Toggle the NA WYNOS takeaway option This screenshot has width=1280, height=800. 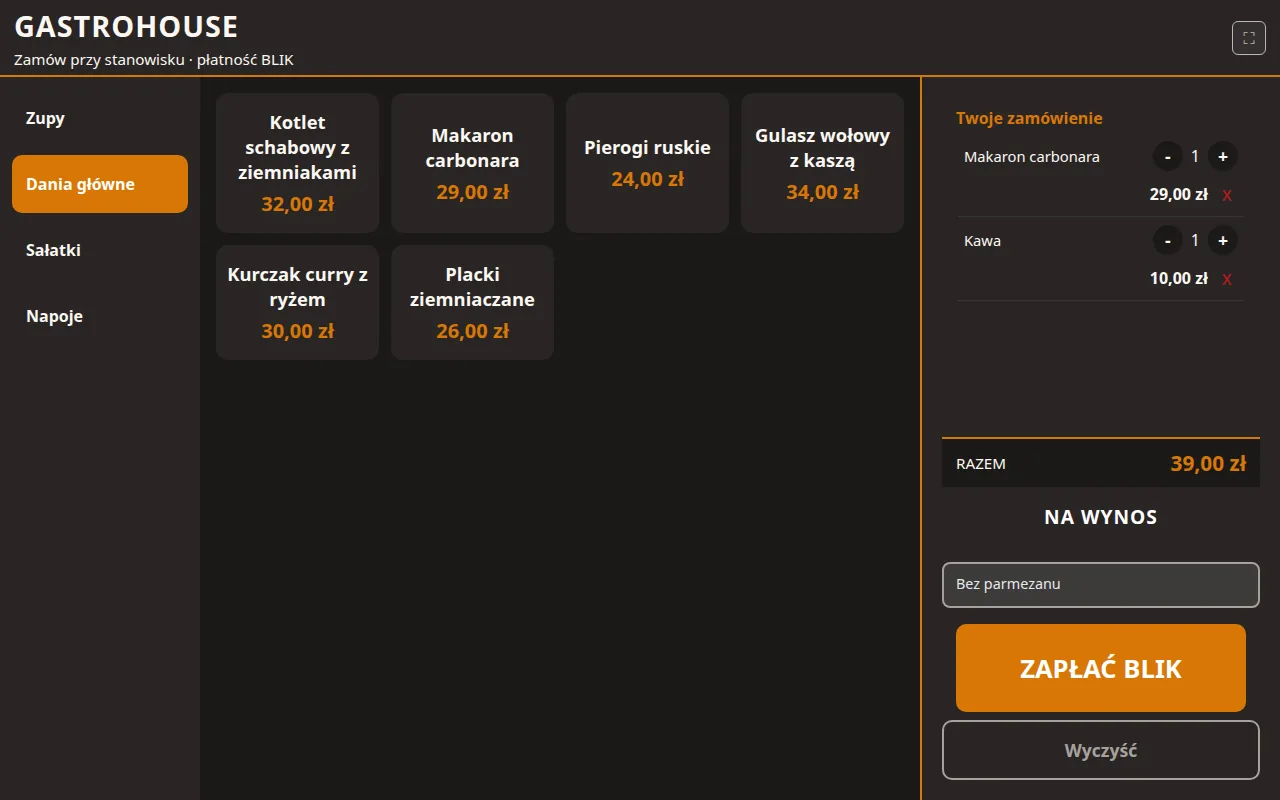[x=1101, y=517]
